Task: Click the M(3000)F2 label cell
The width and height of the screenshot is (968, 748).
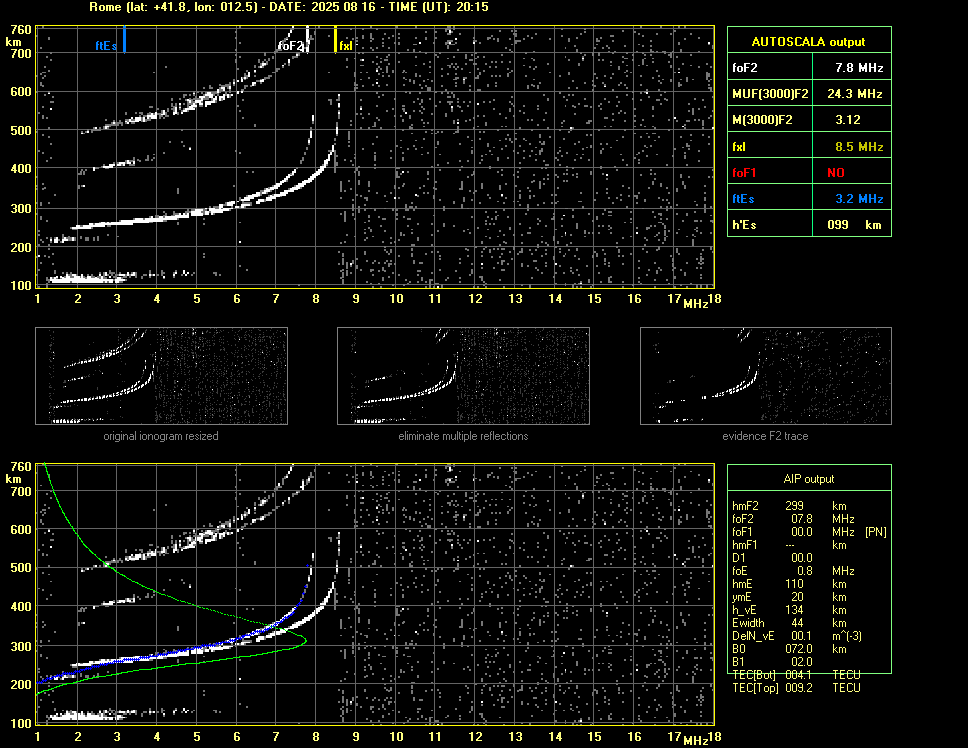Action: tap(770, 119)
